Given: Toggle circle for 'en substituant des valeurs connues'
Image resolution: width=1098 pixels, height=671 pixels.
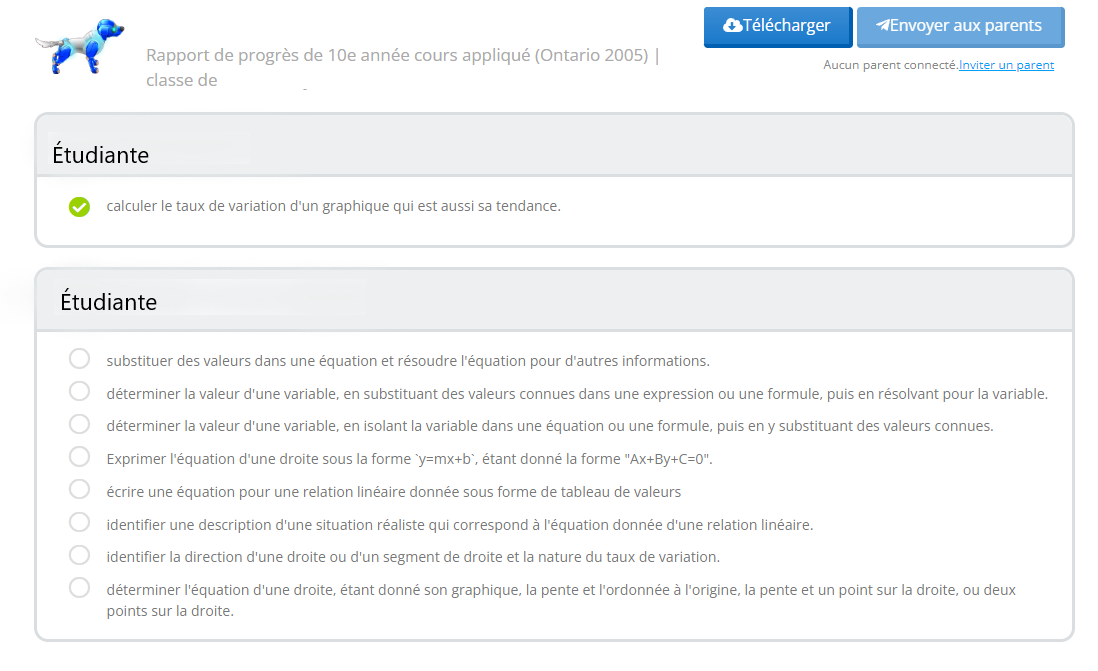Looking at the screenshot, I should (x=79, y=391).
